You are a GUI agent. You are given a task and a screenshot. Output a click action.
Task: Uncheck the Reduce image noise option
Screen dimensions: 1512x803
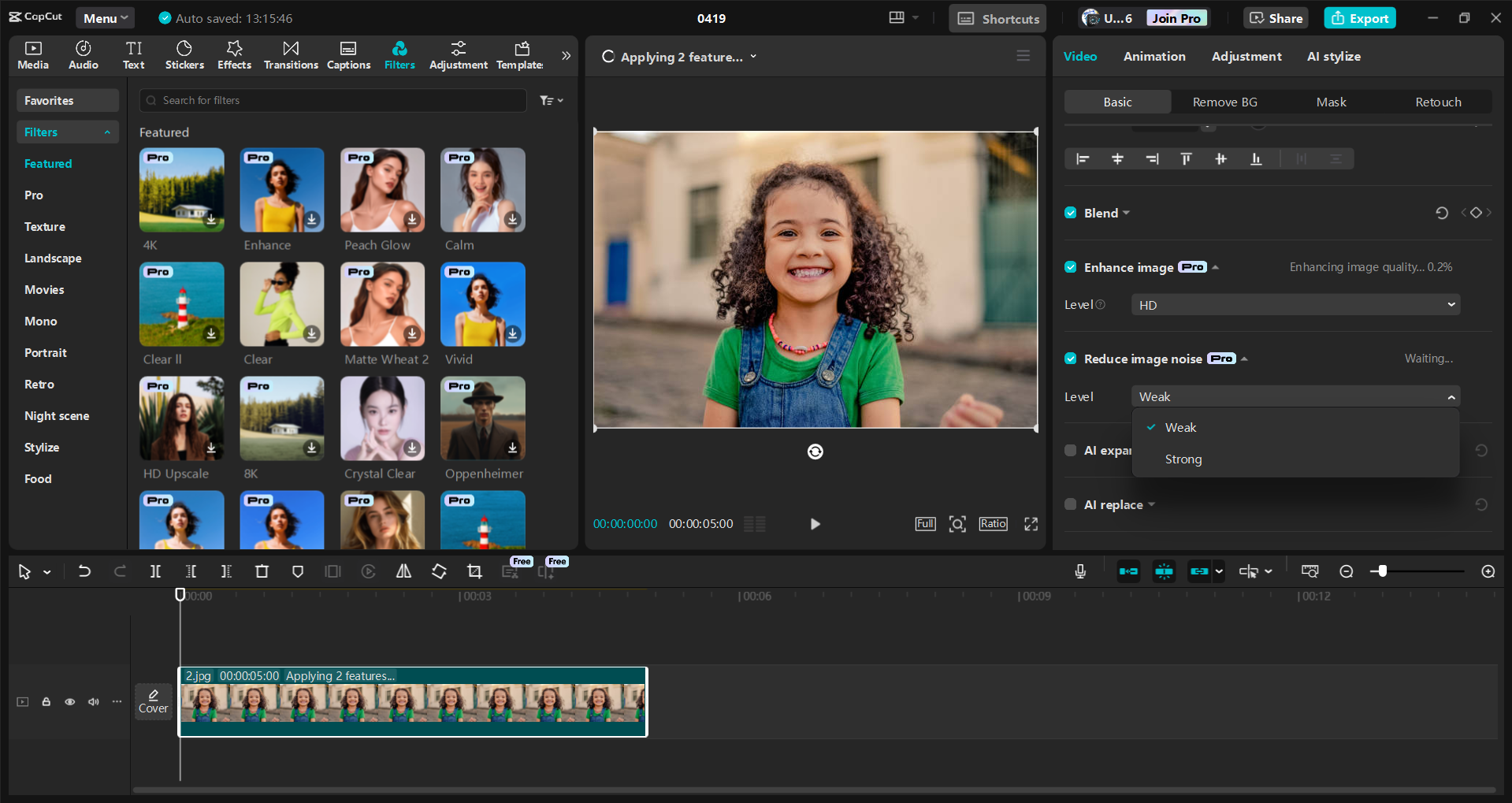pyautogui.click(x=1071, y=359)
